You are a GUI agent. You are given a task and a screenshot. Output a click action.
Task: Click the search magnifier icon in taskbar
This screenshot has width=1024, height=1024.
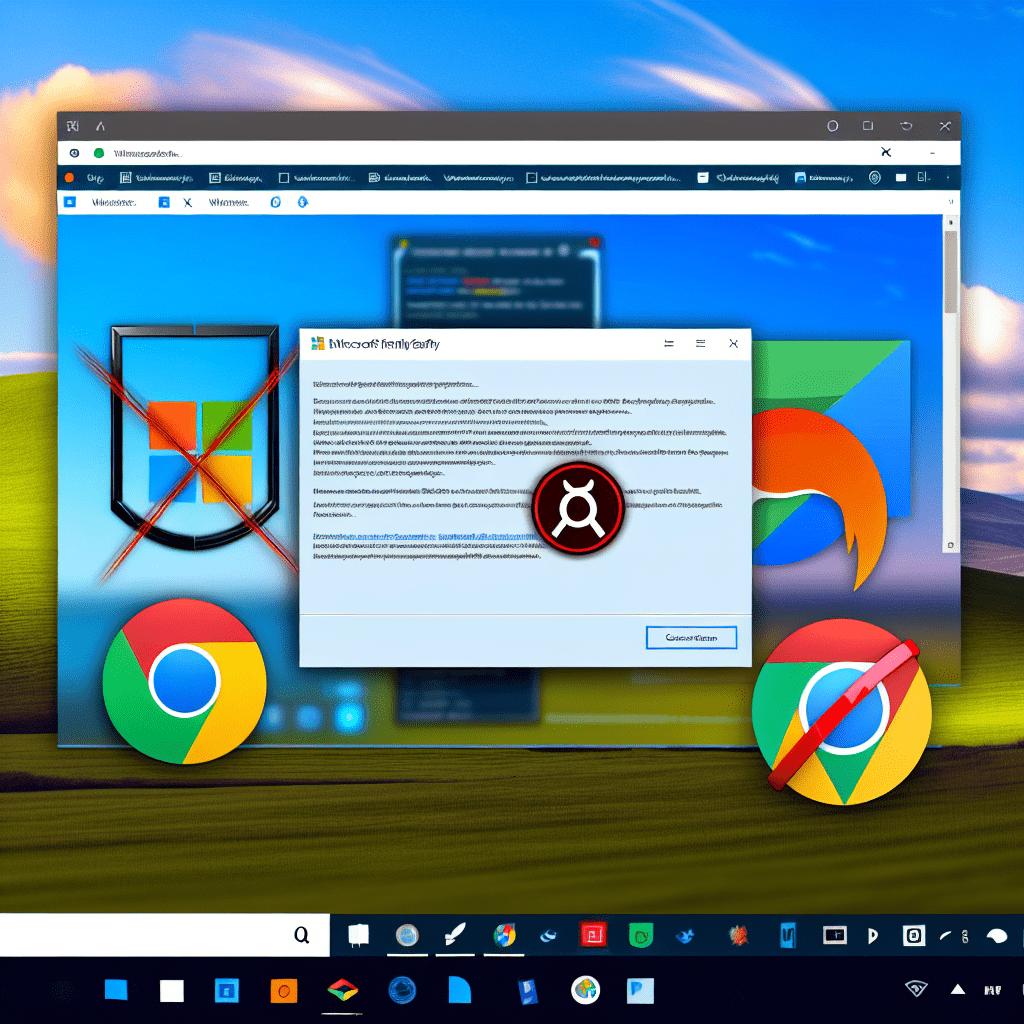click(301, 935)
